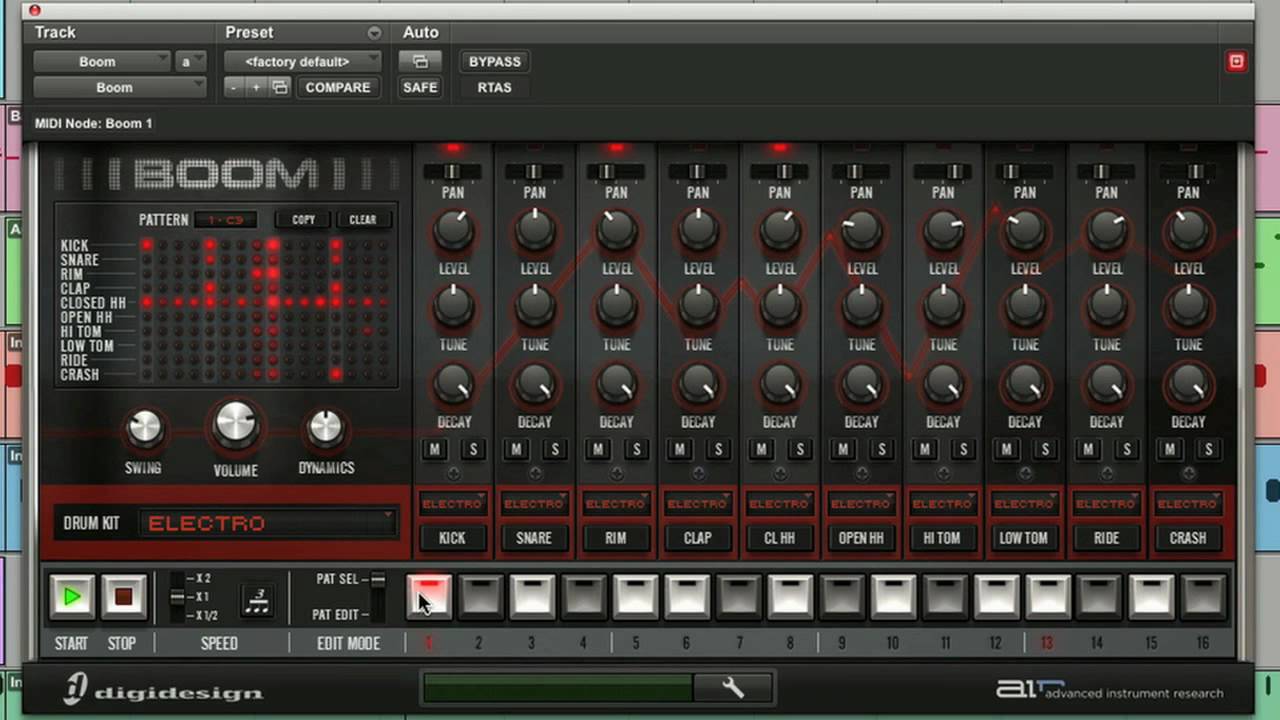The image size is (1280, 720).
Task: Click the preset library icon next to plus
Action: point(281,88)
